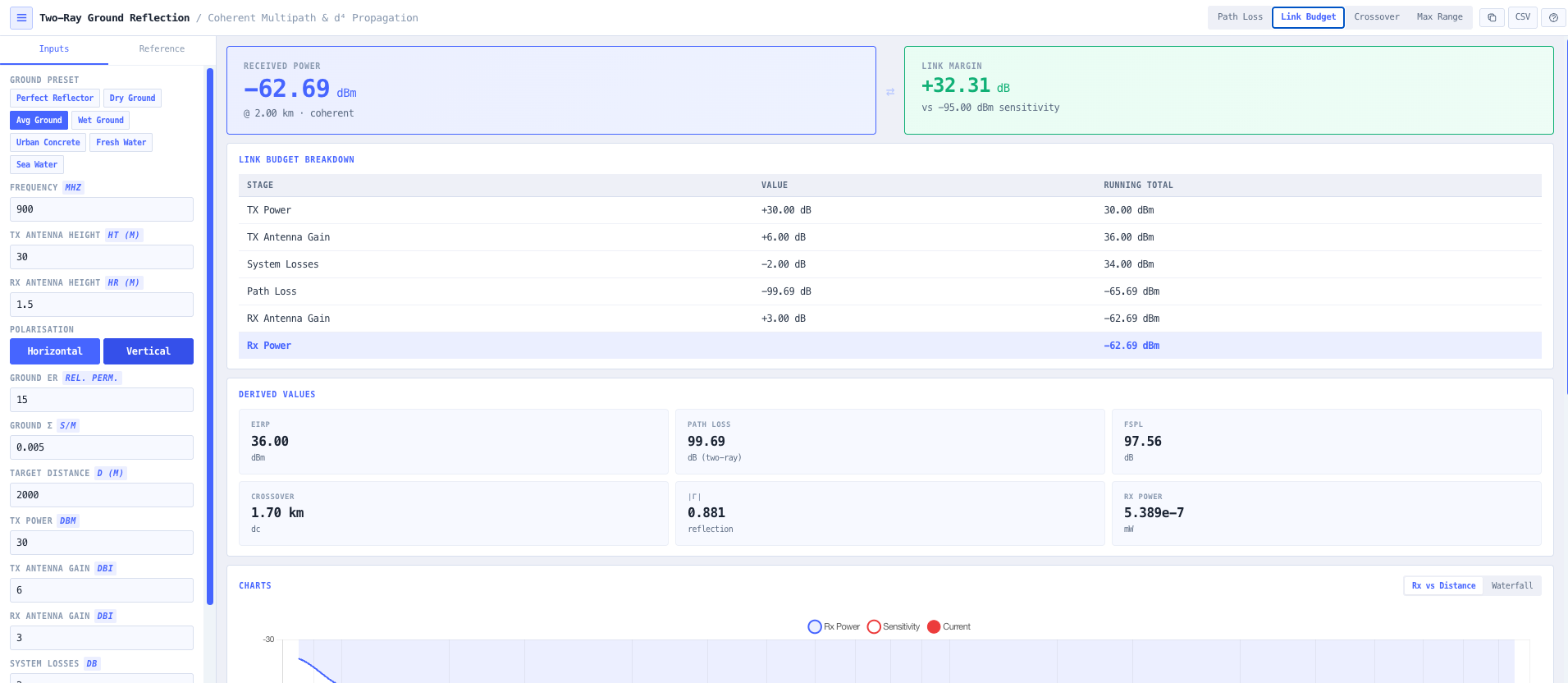This screenshot has width=1568, height=683.
Task: Select the Wet Ground preset
Action: (x=100, y=121)
